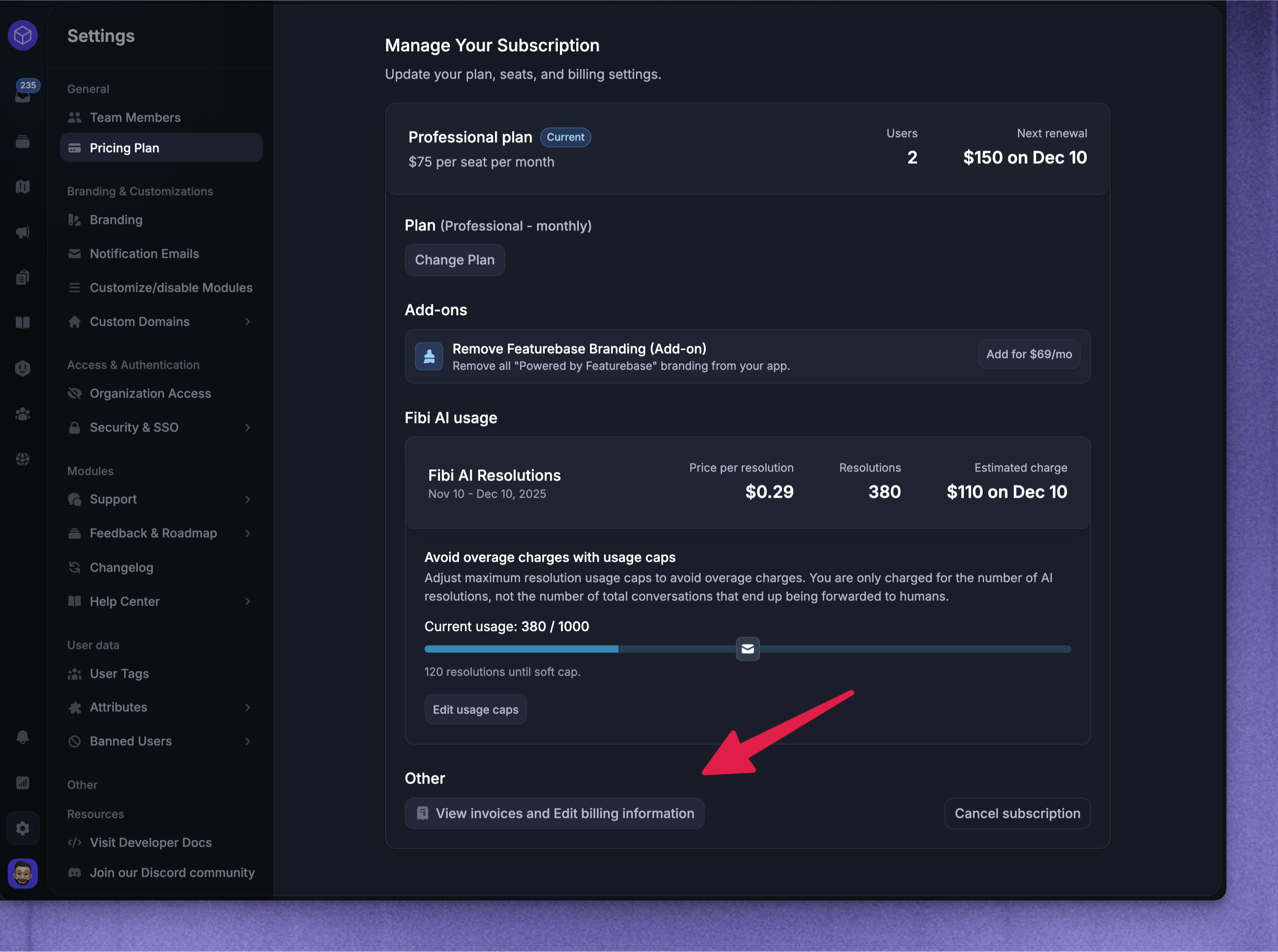Expand the Feedback & Roadmap chevron
Viewport: 1278px width, 952px height.
(248, 533)
